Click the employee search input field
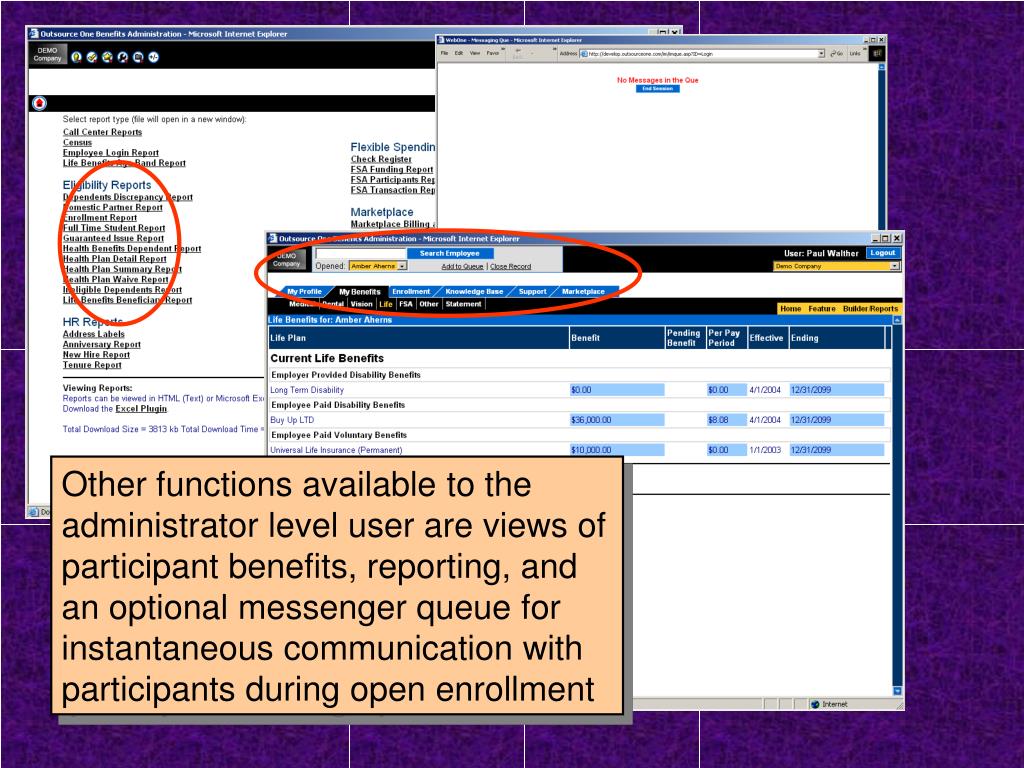1024x768 pixels. (x=360, y=253)
